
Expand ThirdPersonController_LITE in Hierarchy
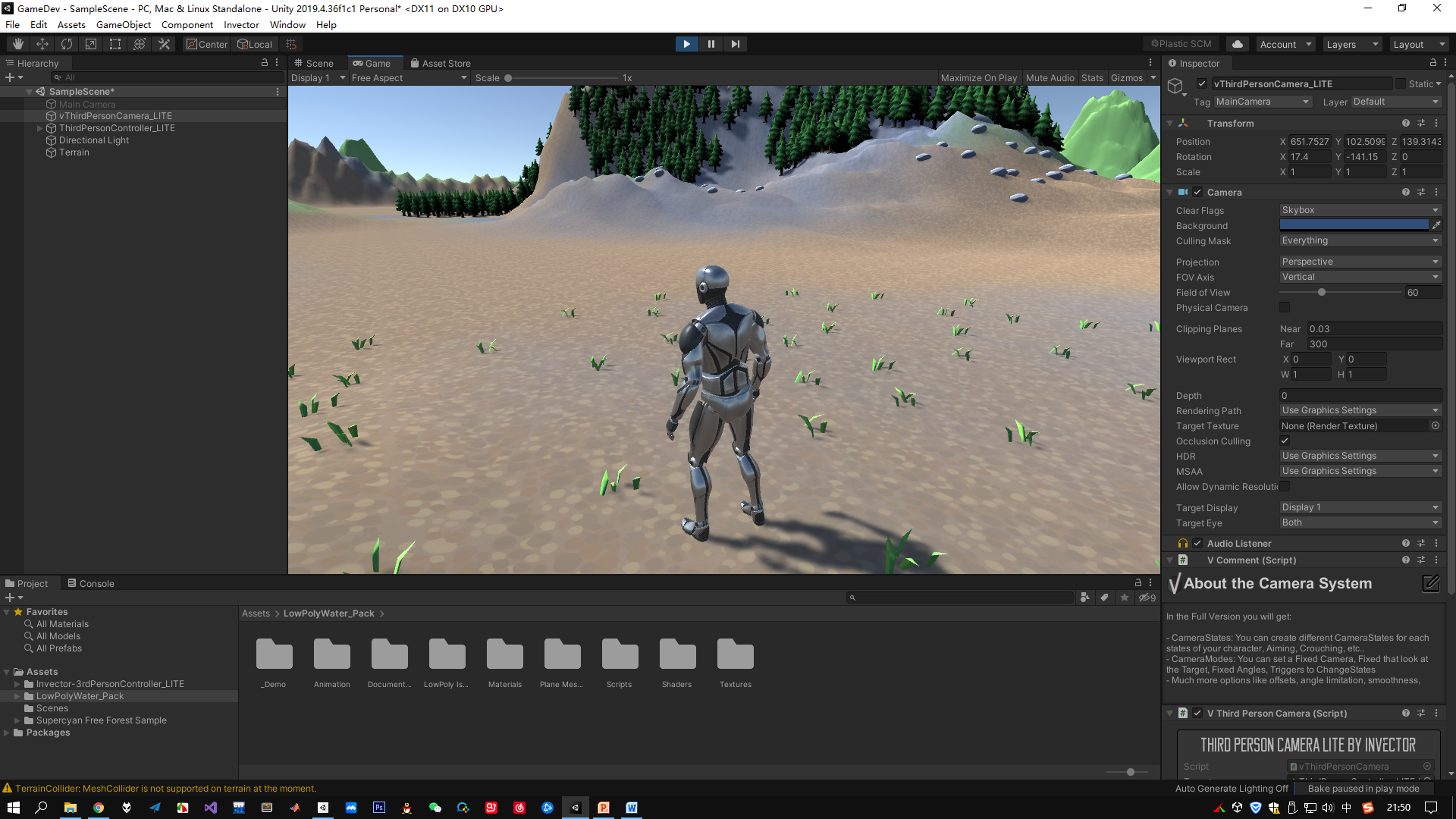(x=40, y=128)
